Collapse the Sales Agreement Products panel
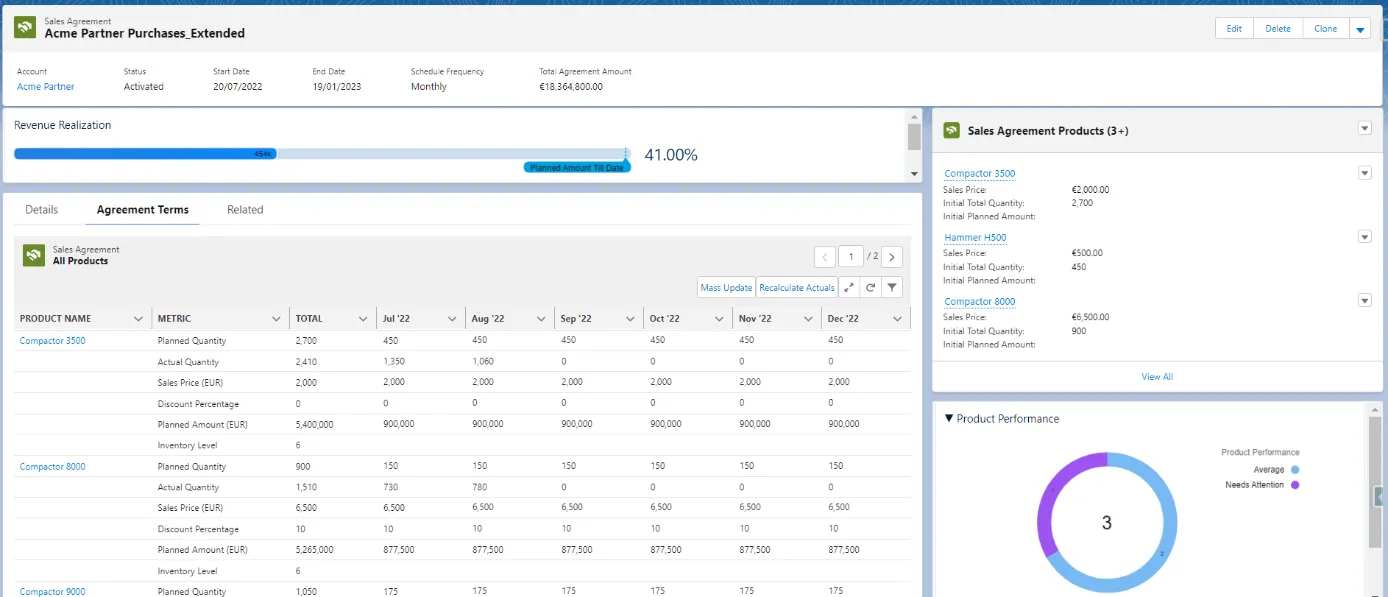Viewport: 1388px width, 597px height. [x=1365, y=128]
